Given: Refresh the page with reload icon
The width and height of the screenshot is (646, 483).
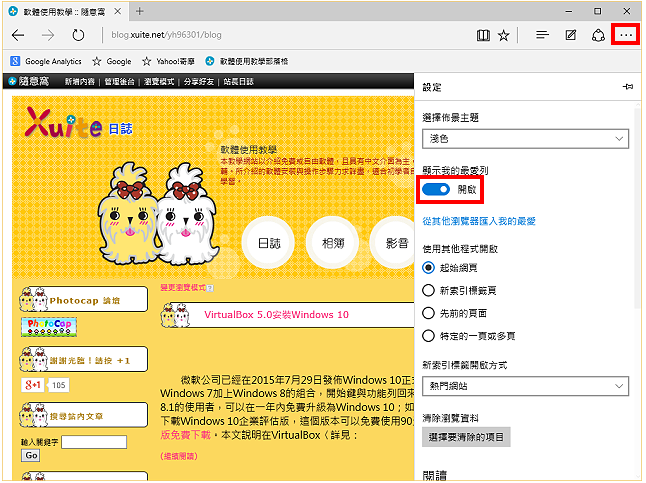Looking at the screenshot, I should [x=78, y=35].
